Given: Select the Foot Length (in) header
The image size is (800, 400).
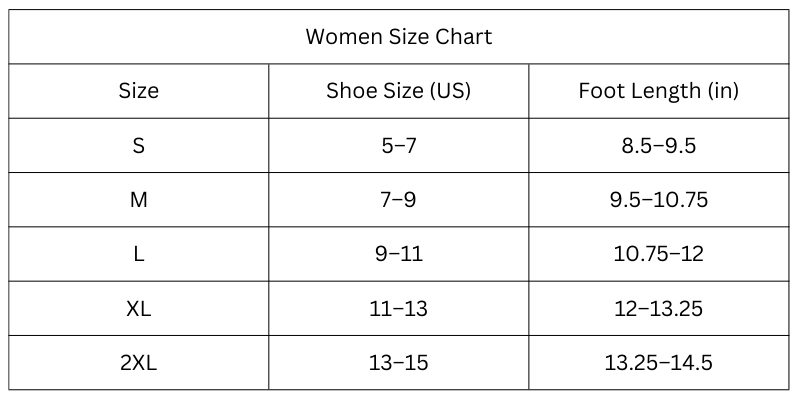Looking at the screenshot, I should tap(659, 91).
